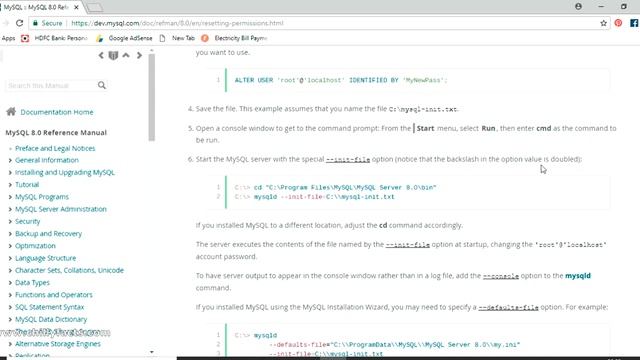Bookmark this page with the star icon
The width and height of the screenshot is (640, 360).
[604, 23]
